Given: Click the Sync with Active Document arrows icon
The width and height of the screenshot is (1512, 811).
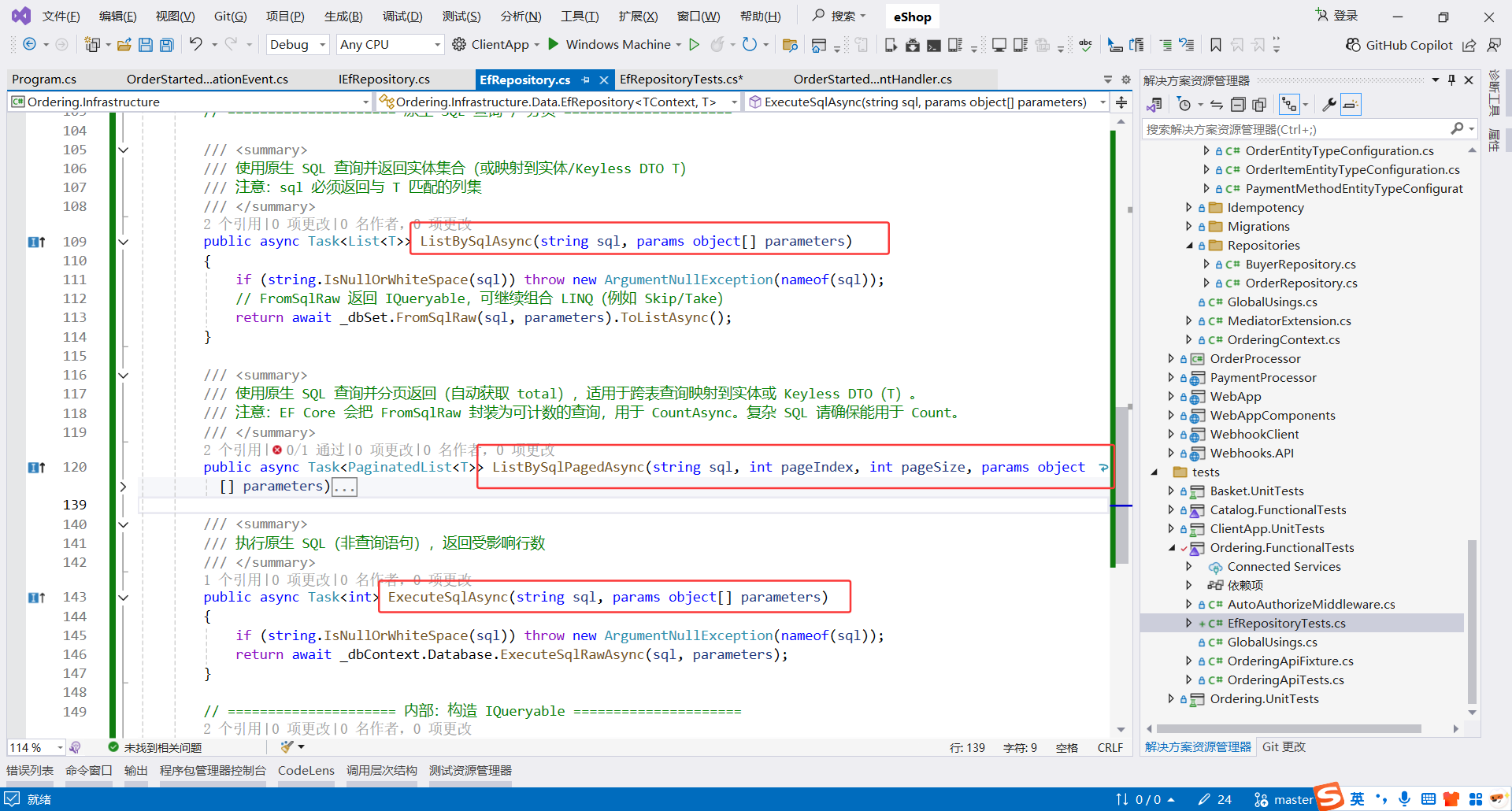Looking at the screenshot, I should click(x=1217, y=105).
